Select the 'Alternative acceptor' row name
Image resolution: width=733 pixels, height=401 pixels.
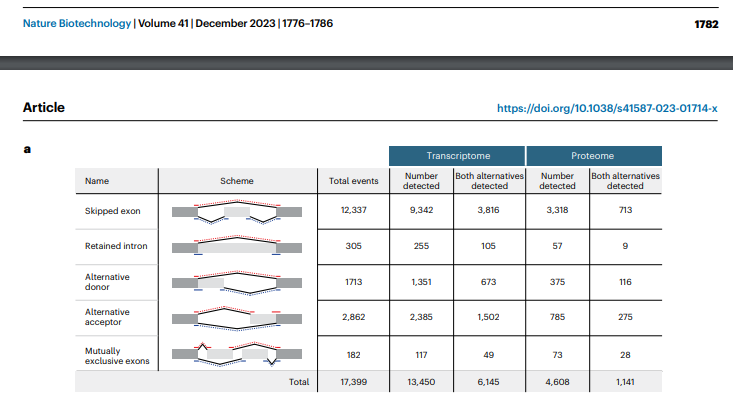107,317
